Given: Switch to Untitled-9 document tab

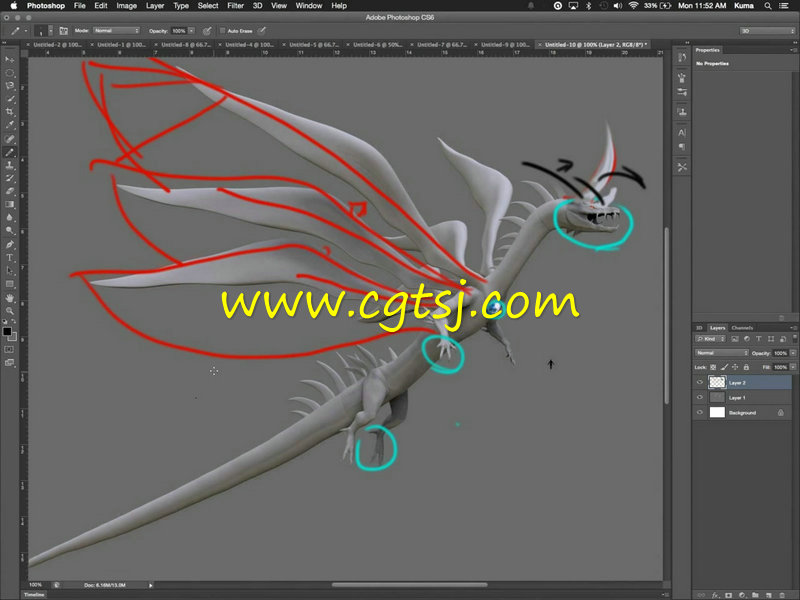Looking at the screenshot, I should [505, 45].
